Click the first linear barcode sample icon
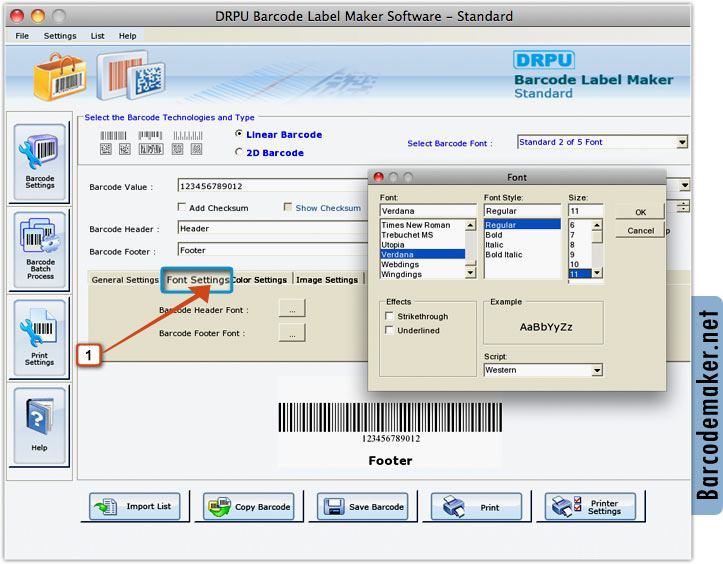 click(x=113, y=136)
